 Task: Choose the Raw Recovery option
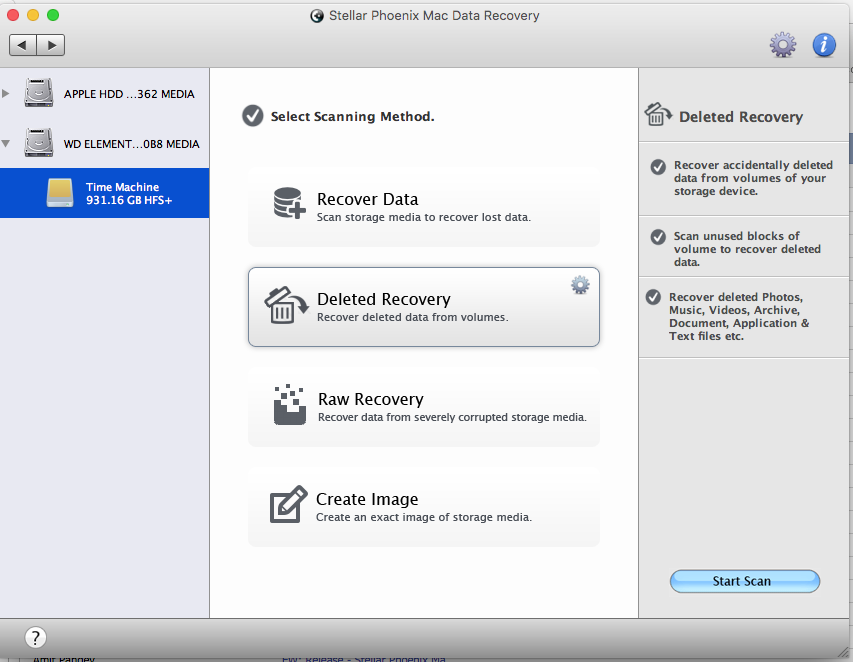tap(424, 407)
